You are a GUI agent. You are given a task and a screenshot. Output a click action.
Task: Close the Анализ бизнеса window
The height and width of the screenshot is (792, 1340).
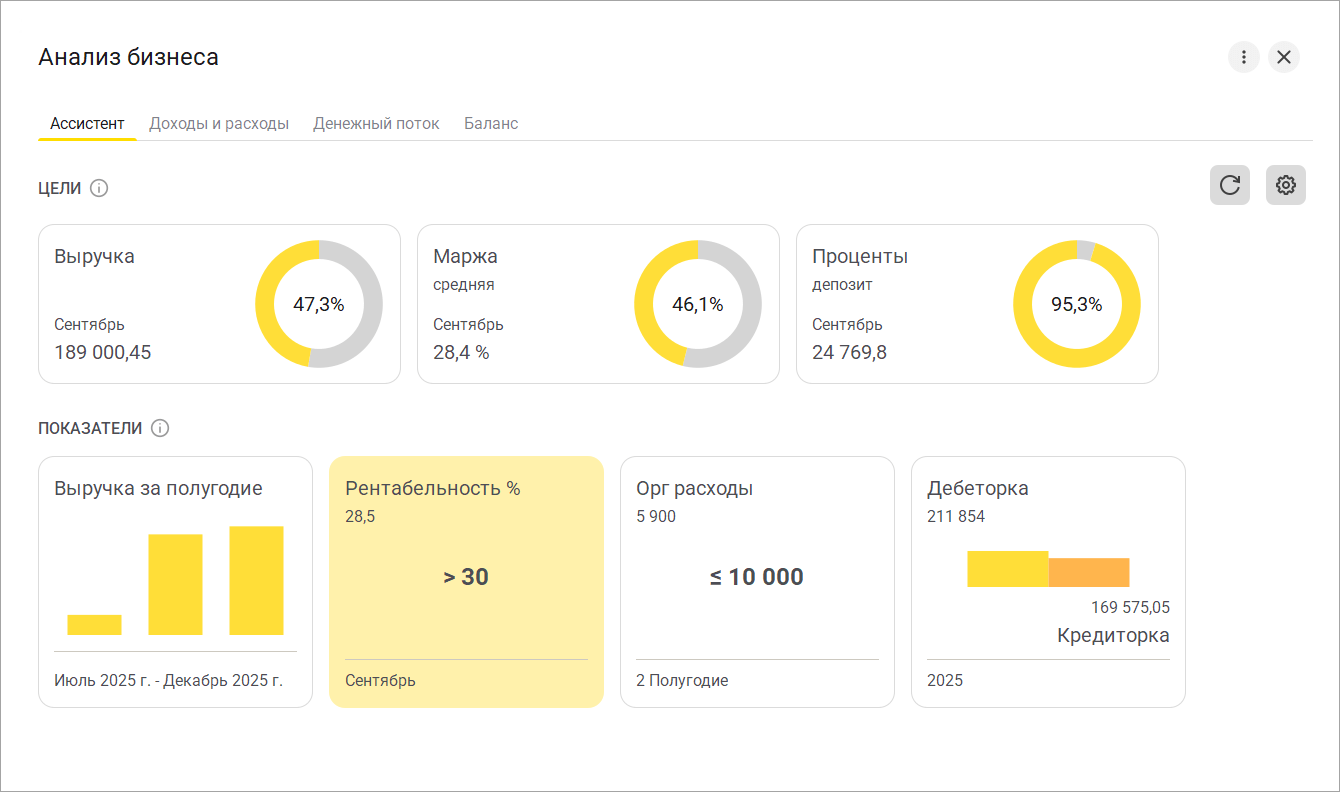[x=1284, y=57]
